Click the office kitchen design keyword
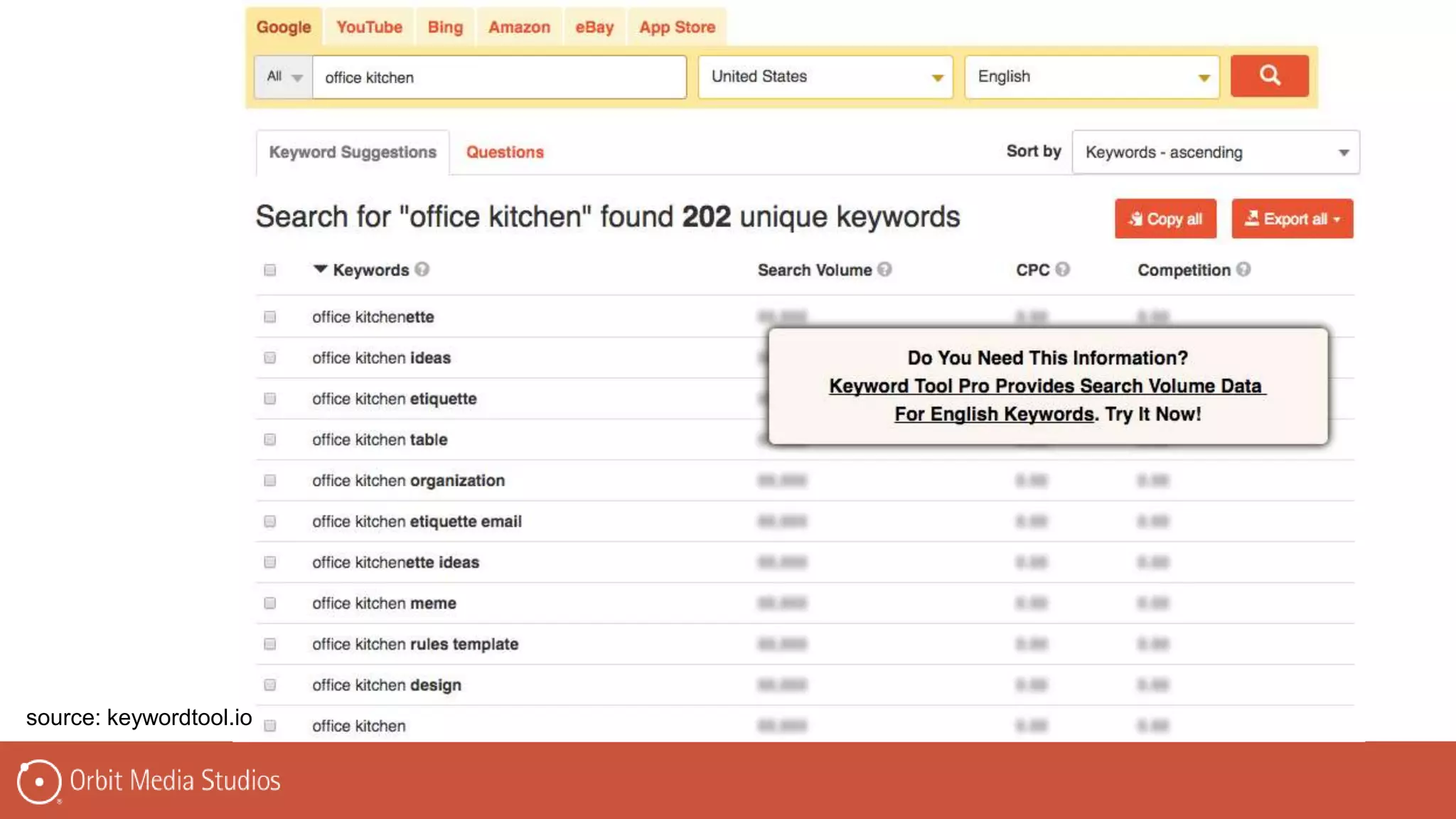1456x819 pixels. point(387,685)
